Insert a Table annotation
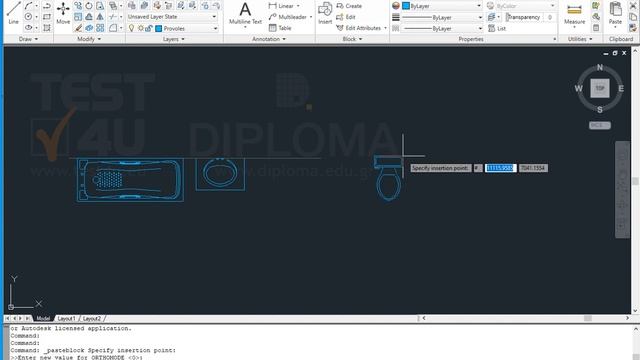 pos(280,28)
